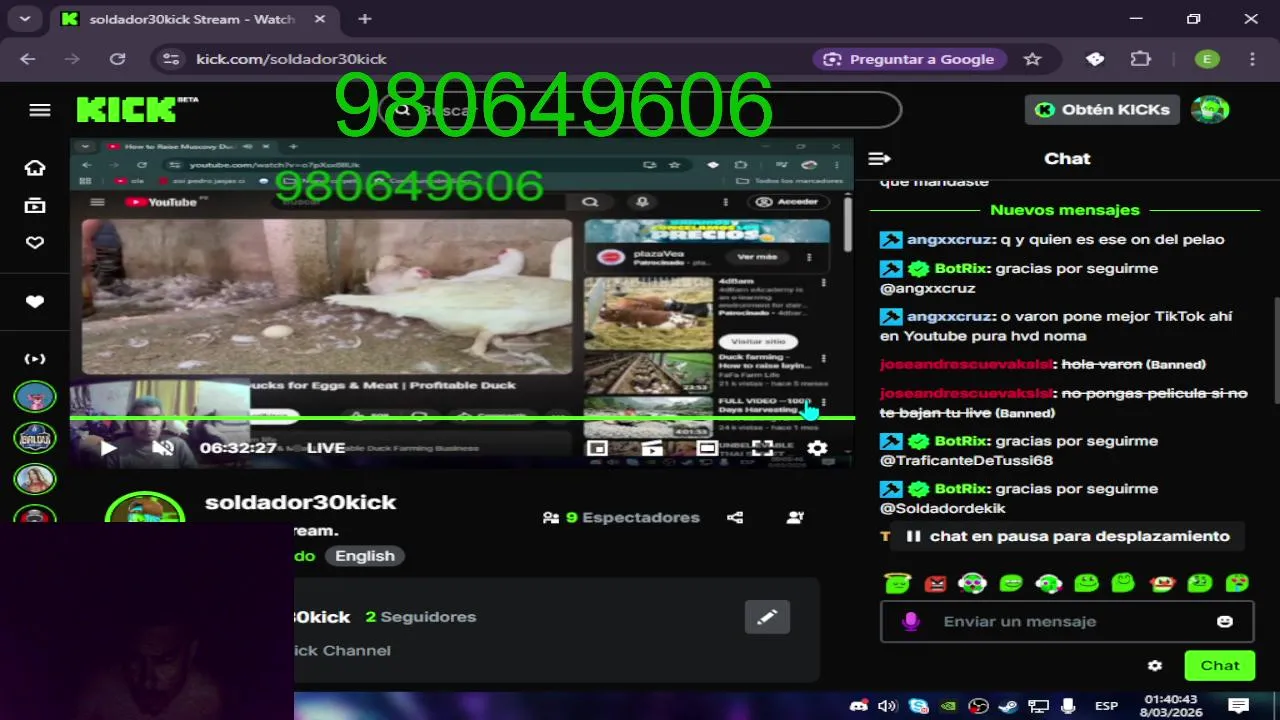
Task: Open the user management icon beside share
Action: (795, 518)
